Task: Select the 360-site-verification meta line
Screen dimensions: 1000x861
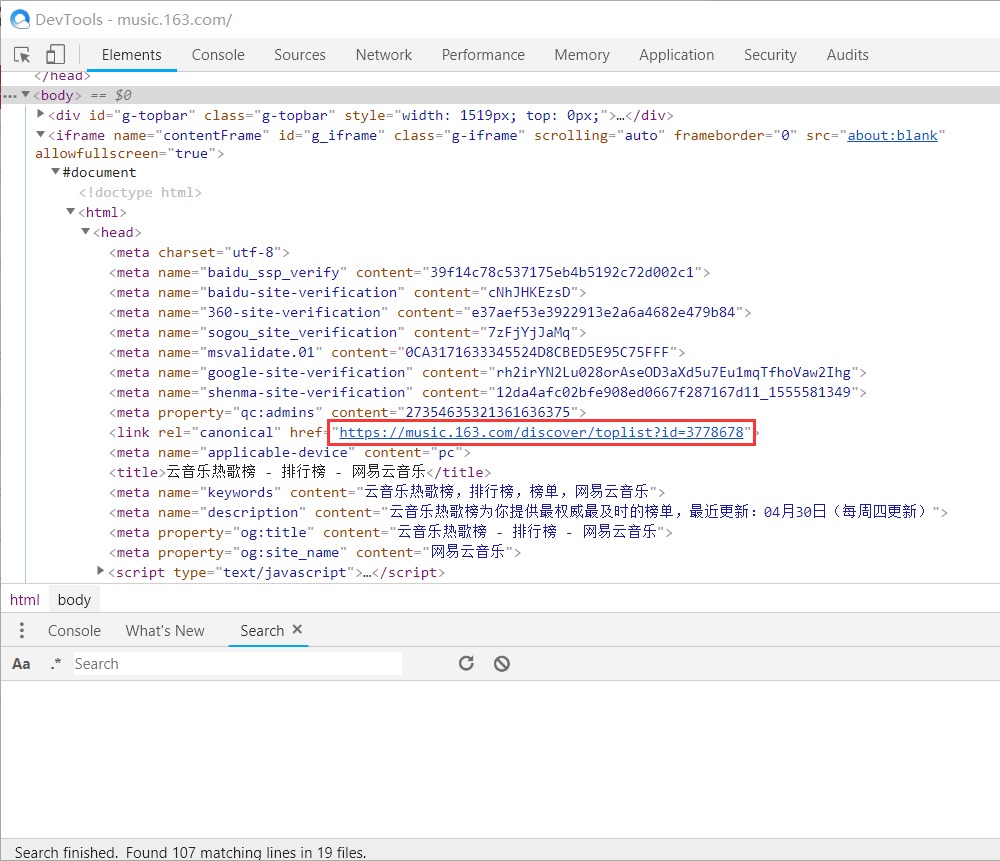Action: (x=430, y=313)
